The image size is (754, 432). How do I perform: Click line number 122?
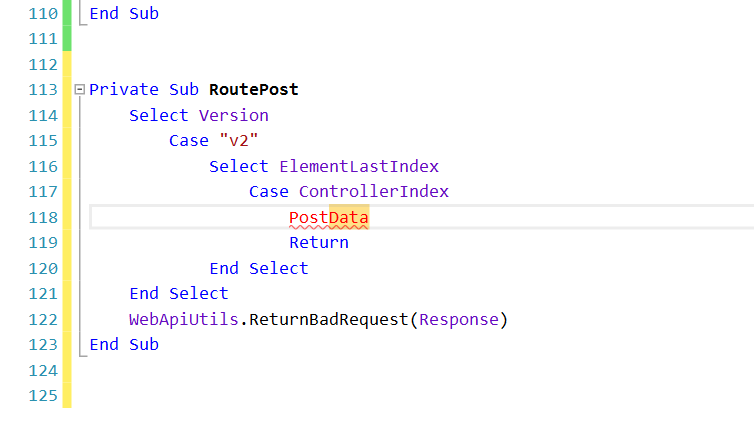[x=43, y=320]
